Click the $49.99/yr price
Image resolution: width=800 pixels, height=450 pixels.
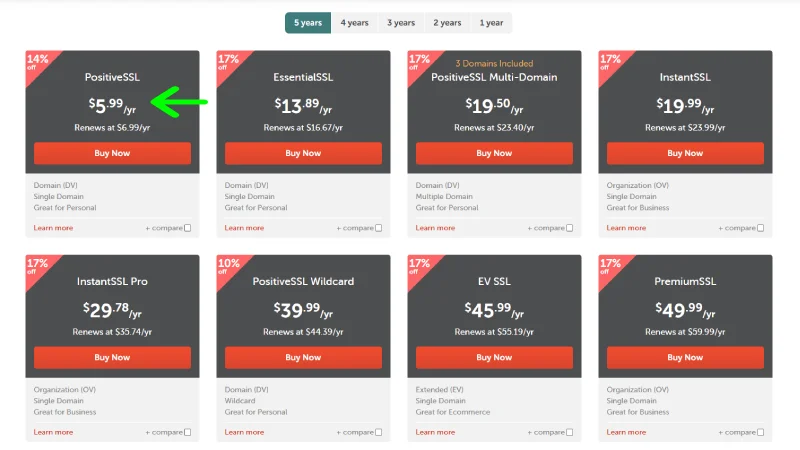(685, 310)
